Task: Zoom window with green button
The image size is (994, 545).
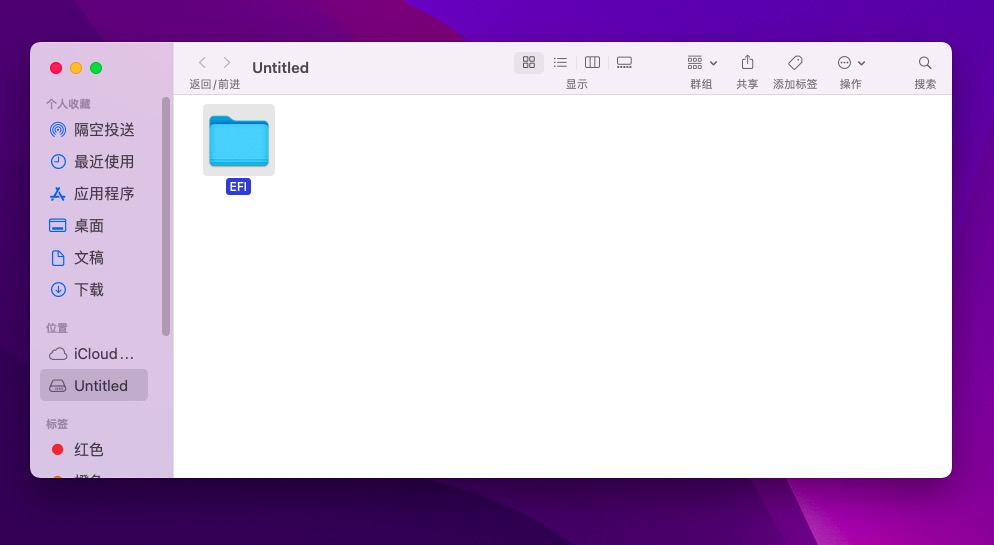Action: pos(96,68)
